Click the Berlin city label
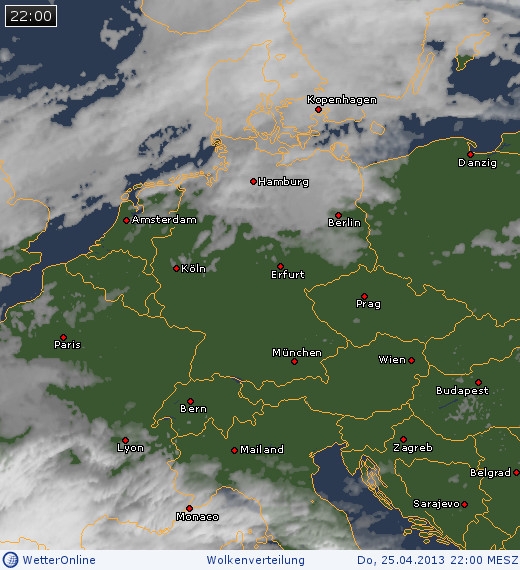The image size is (520, 570). [x=344, y=222]
